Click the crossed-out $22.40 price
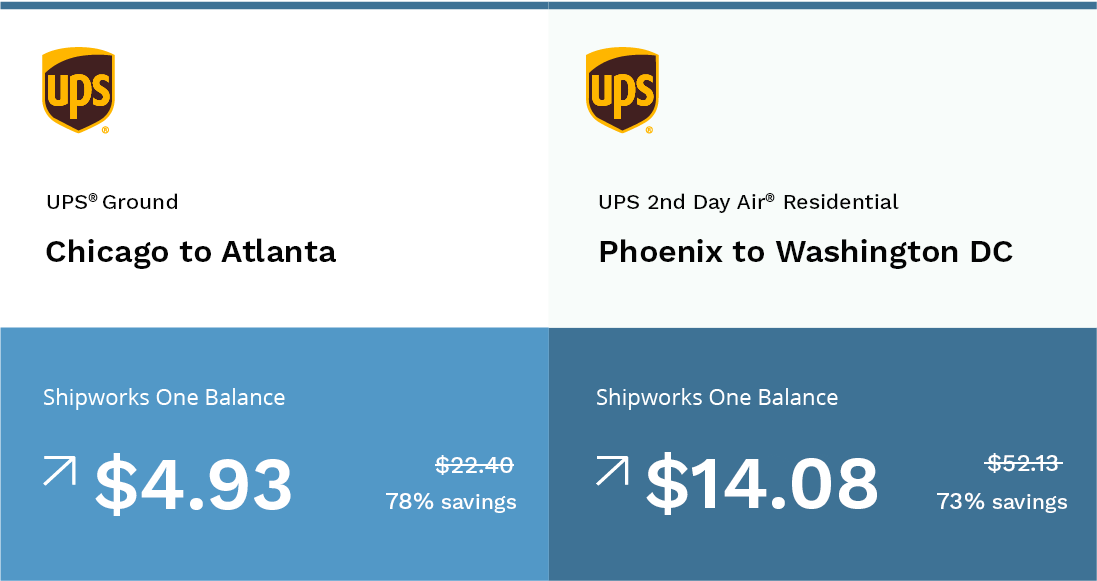The width and height of the screenshot is (1097, 581). tap(474, 465)
